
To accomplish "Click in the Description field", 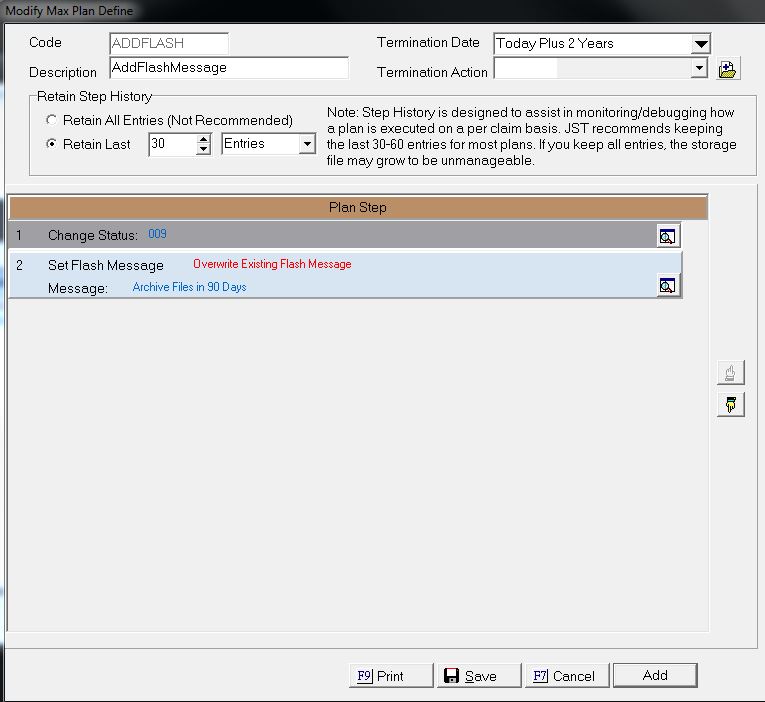I will 229,67.
